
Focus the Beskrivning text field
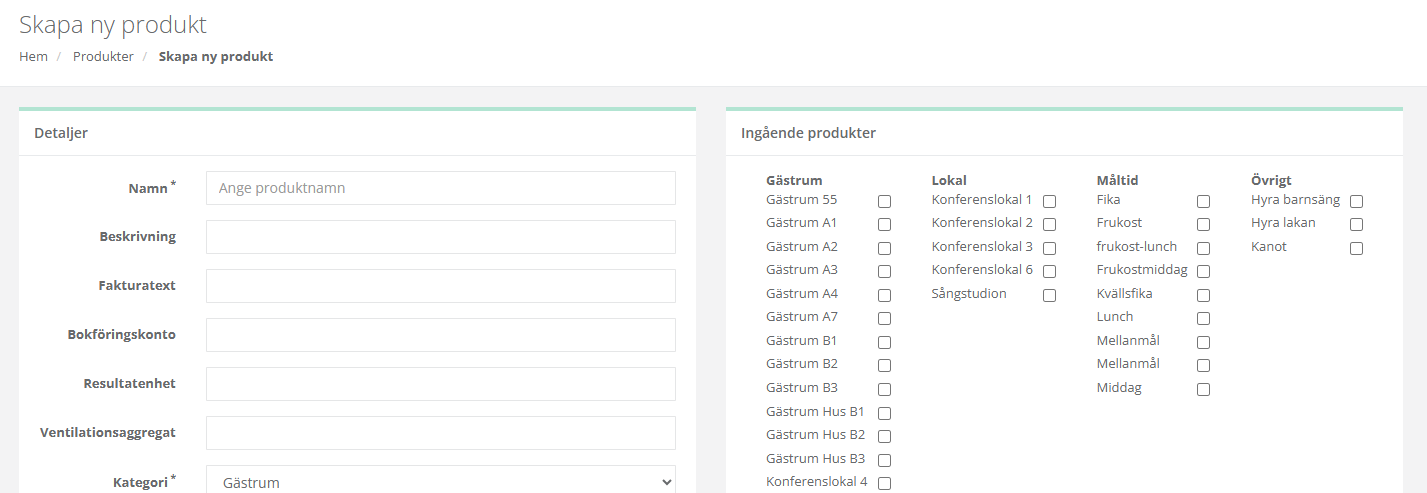(x=440, y=237)
